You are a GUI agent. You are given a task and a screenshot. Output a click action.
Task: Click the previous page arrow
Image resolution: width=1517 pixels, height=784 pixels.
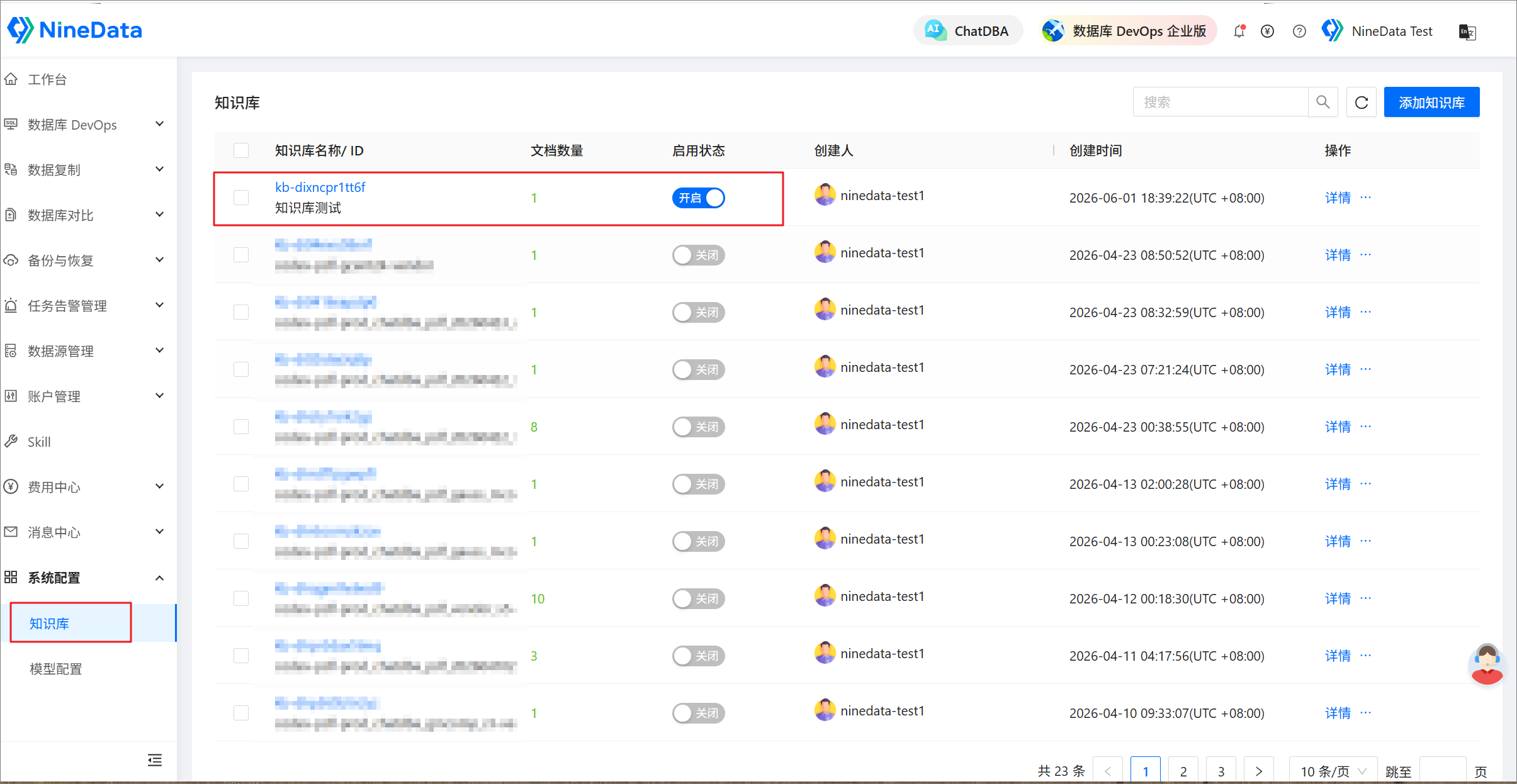1108,771
